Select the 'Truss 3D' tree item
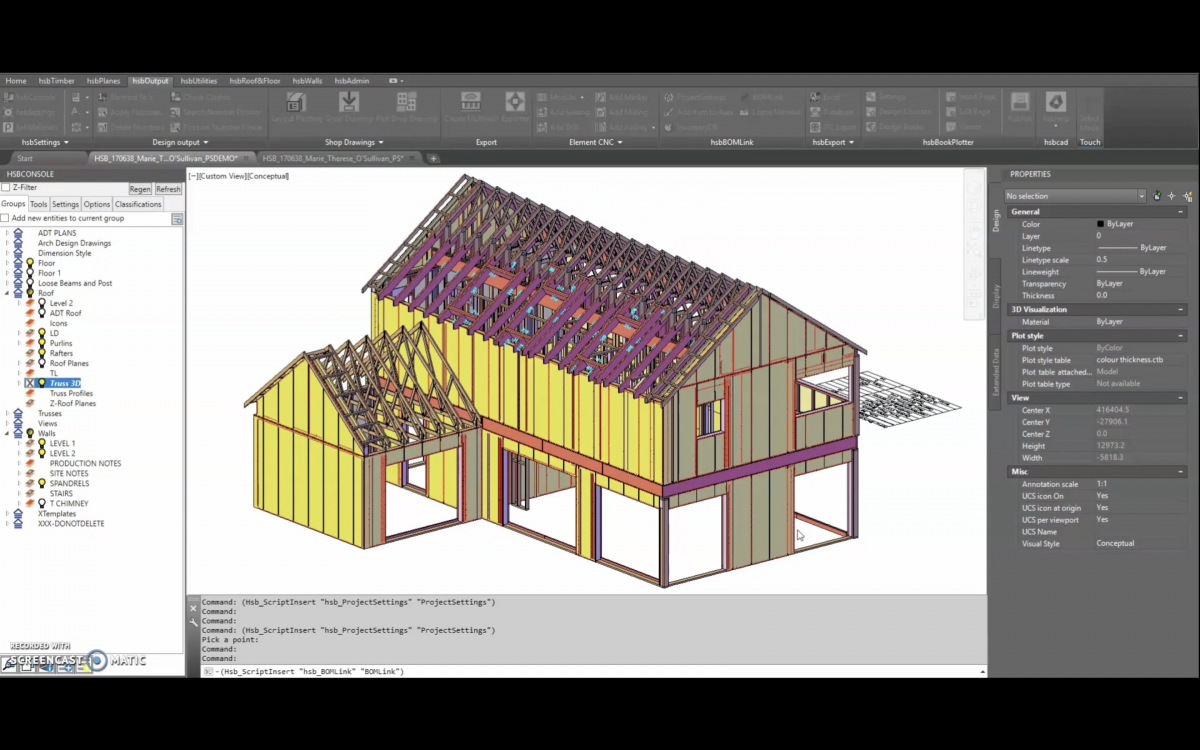1200x750 pixels. pos(65,383)
